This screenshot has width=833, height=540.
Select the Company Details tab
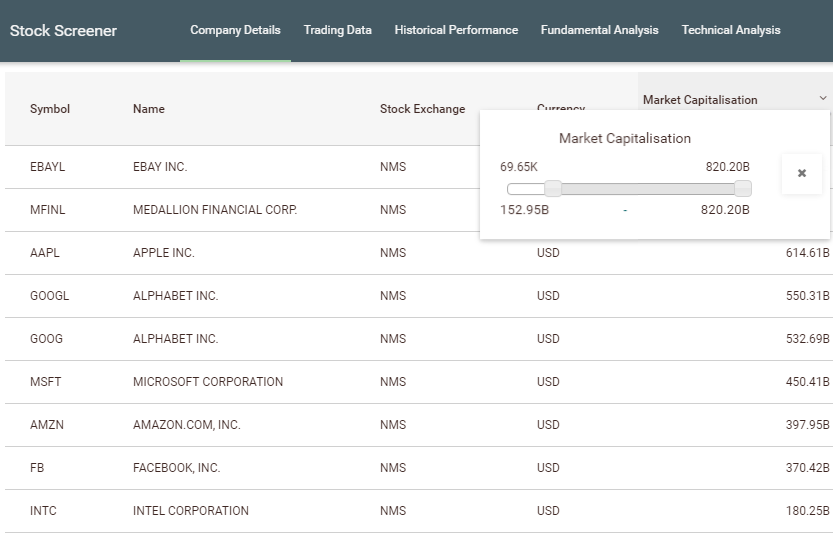(235, 30)
